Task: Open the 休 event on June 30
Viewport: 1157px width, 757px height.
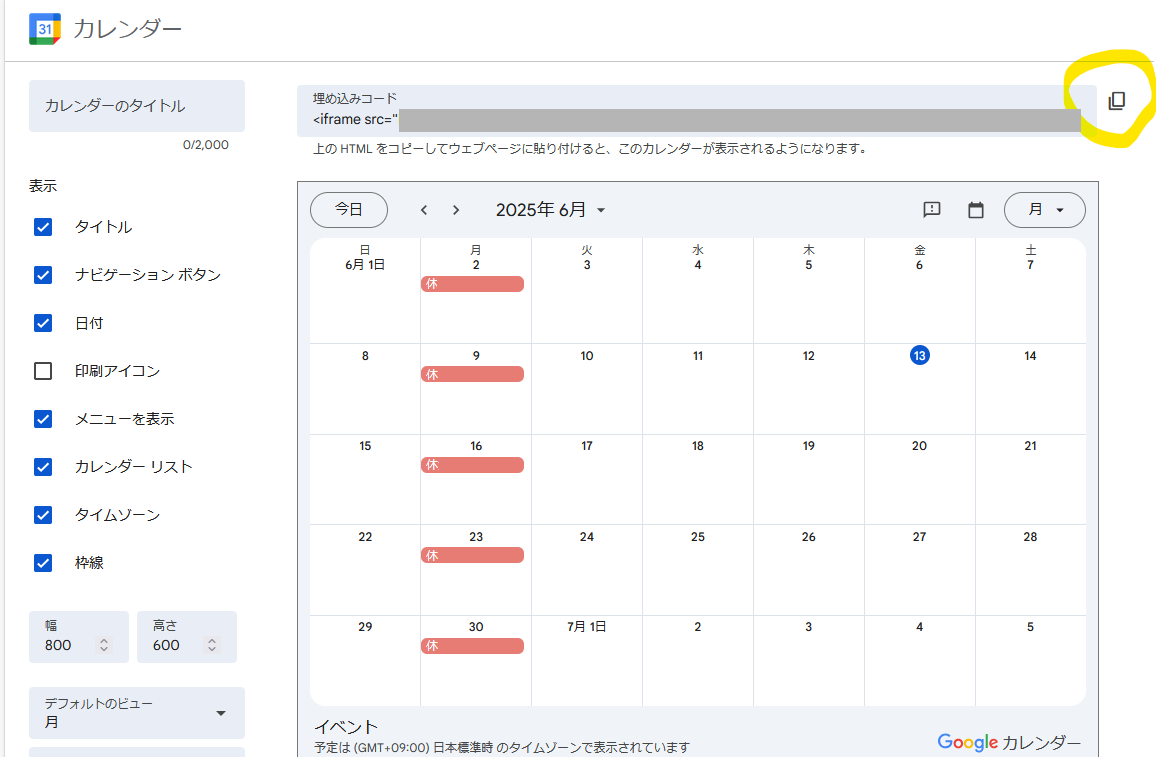Action: tap(472, 646)
